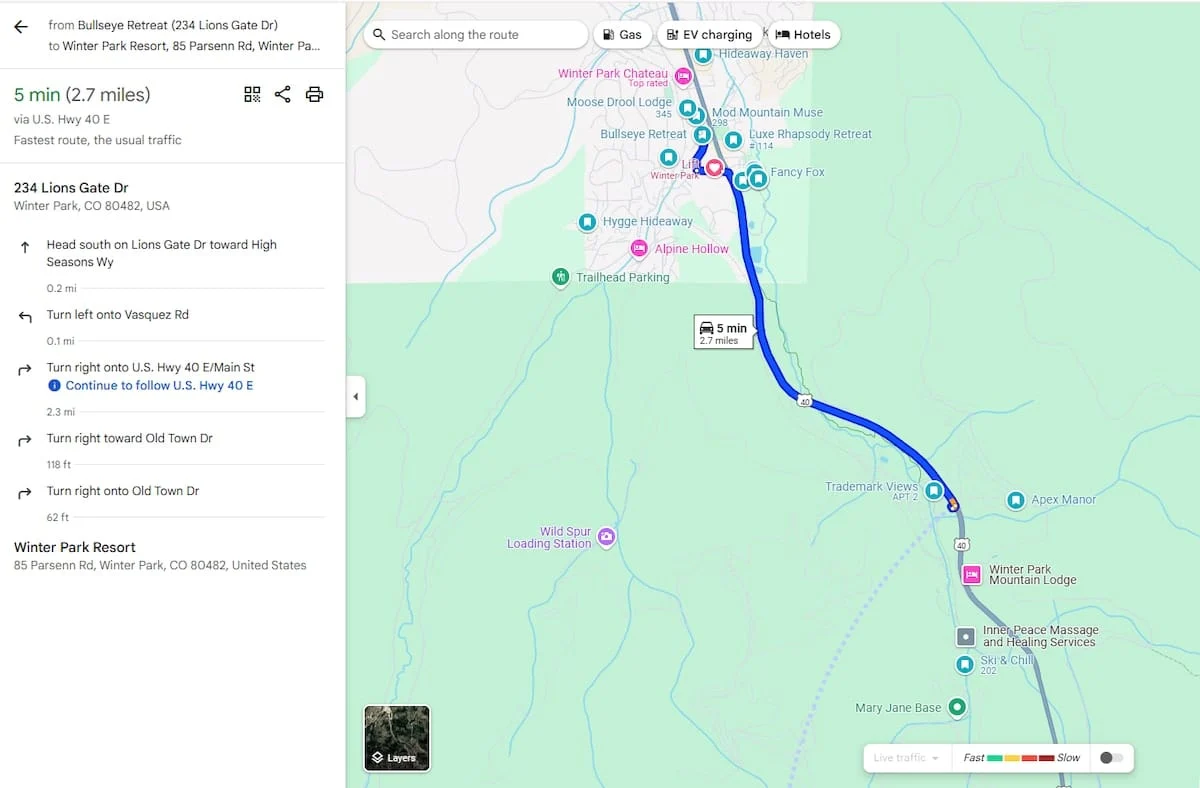The image size is (1200, 788).
Task: Click the traffic speed color legend
Action: point(1021,757)
